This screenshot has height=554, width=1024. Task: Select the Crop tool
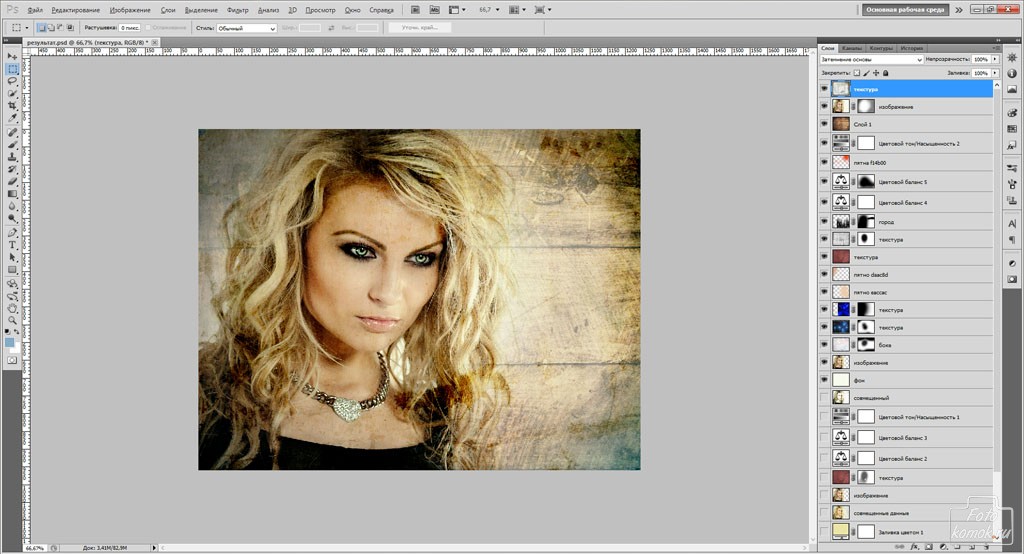(x=12, y=105)
